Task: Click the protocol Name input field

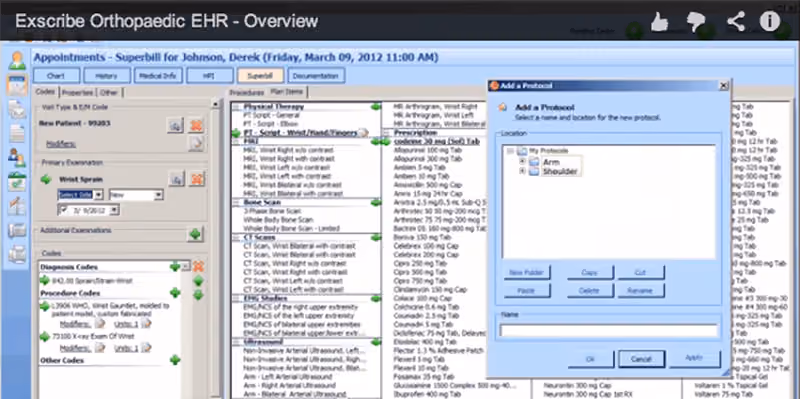Action: tap(609, 331)
